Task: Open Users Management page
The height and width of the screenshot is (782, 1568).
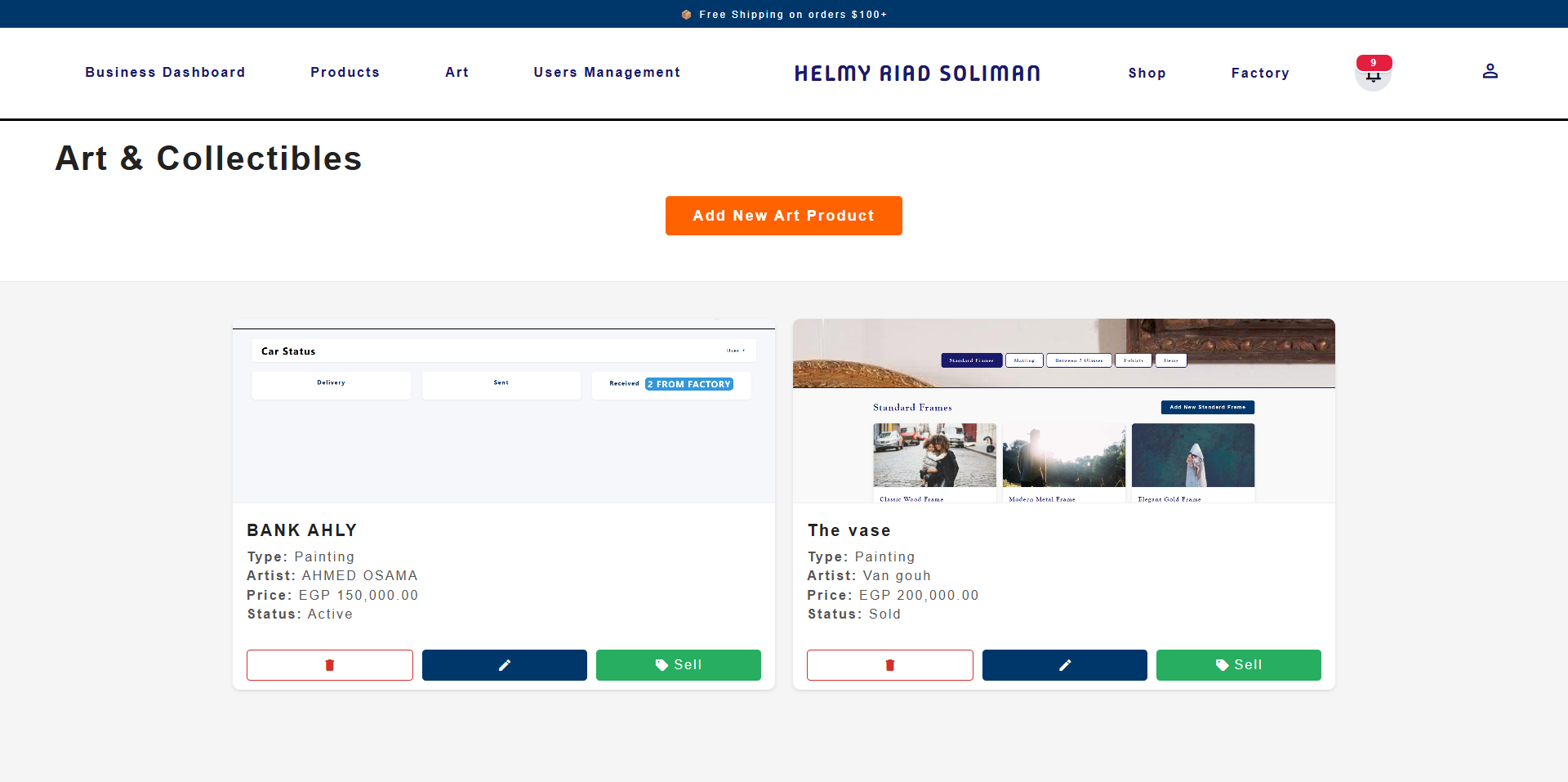Action: coord(607,72)
